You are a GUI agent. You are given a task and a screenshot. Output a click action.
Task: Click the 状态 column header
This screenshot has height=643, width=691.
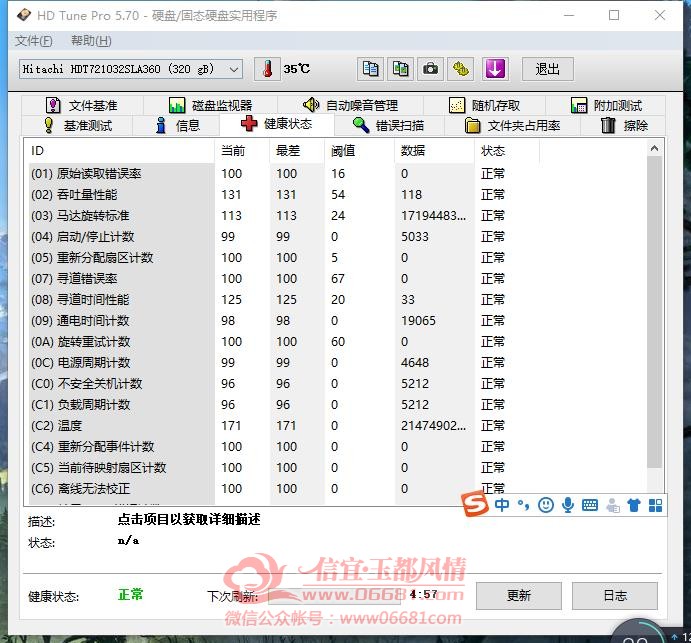[x=507, y=151]
